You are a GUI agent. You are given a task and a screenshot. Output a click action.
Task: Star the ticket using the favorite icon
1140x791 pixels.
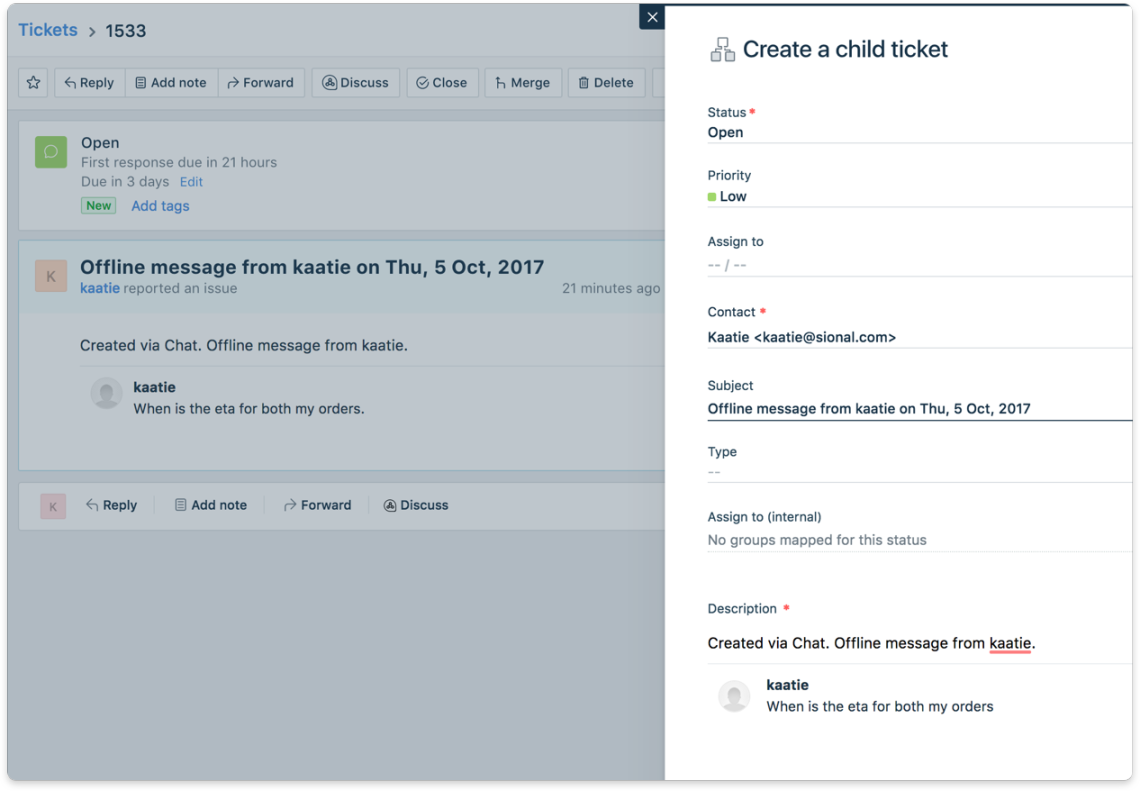[x=32, y=82]
